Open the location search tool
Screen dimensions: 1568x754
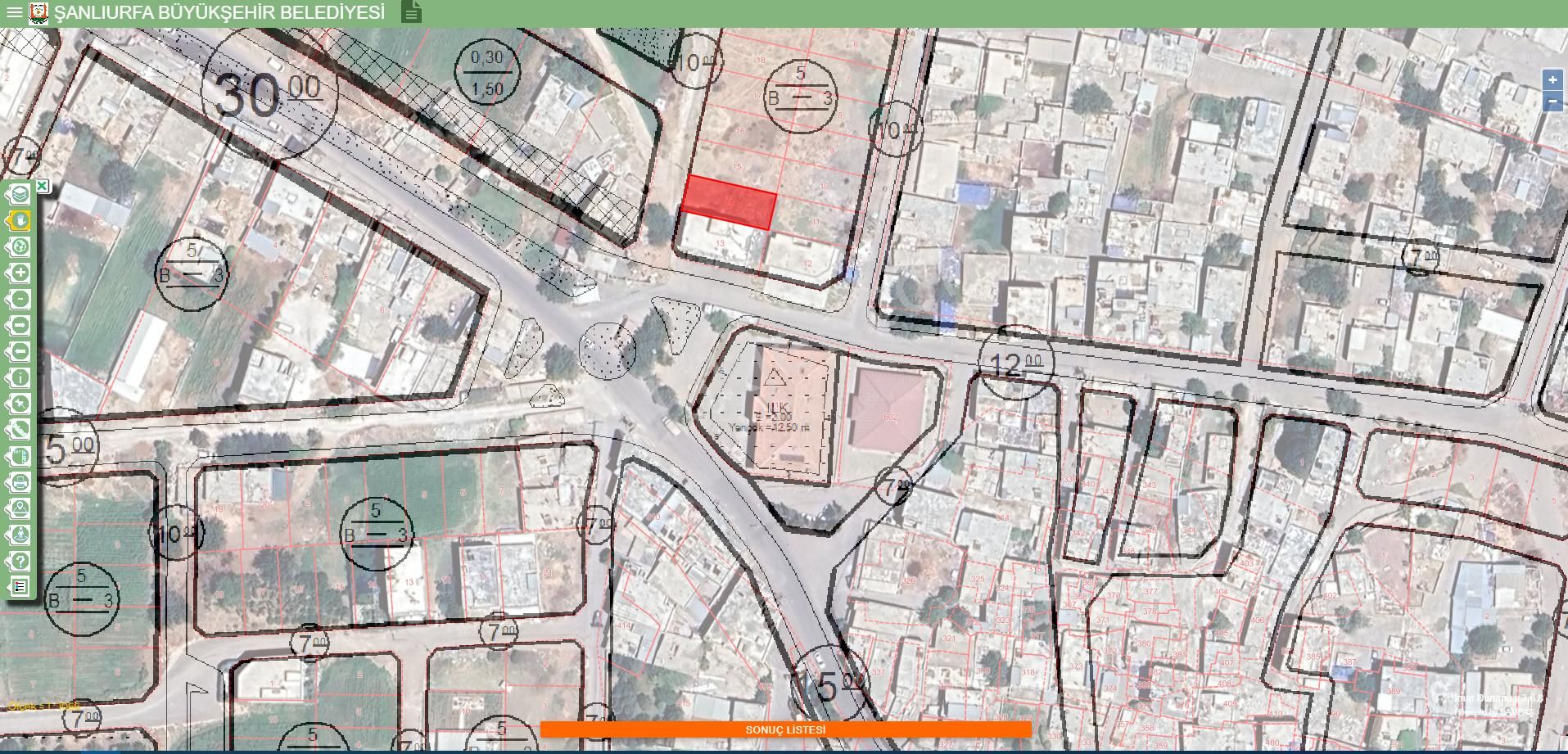[20, 508]
